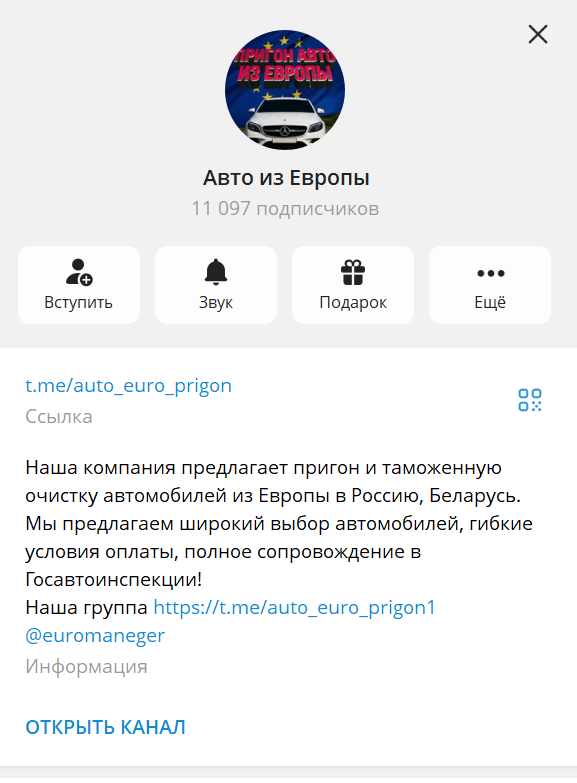The image size is (577, 783).
Task: Click ОТКРЫТЬ КАНАЛ button
Action: tap(105, 727)
